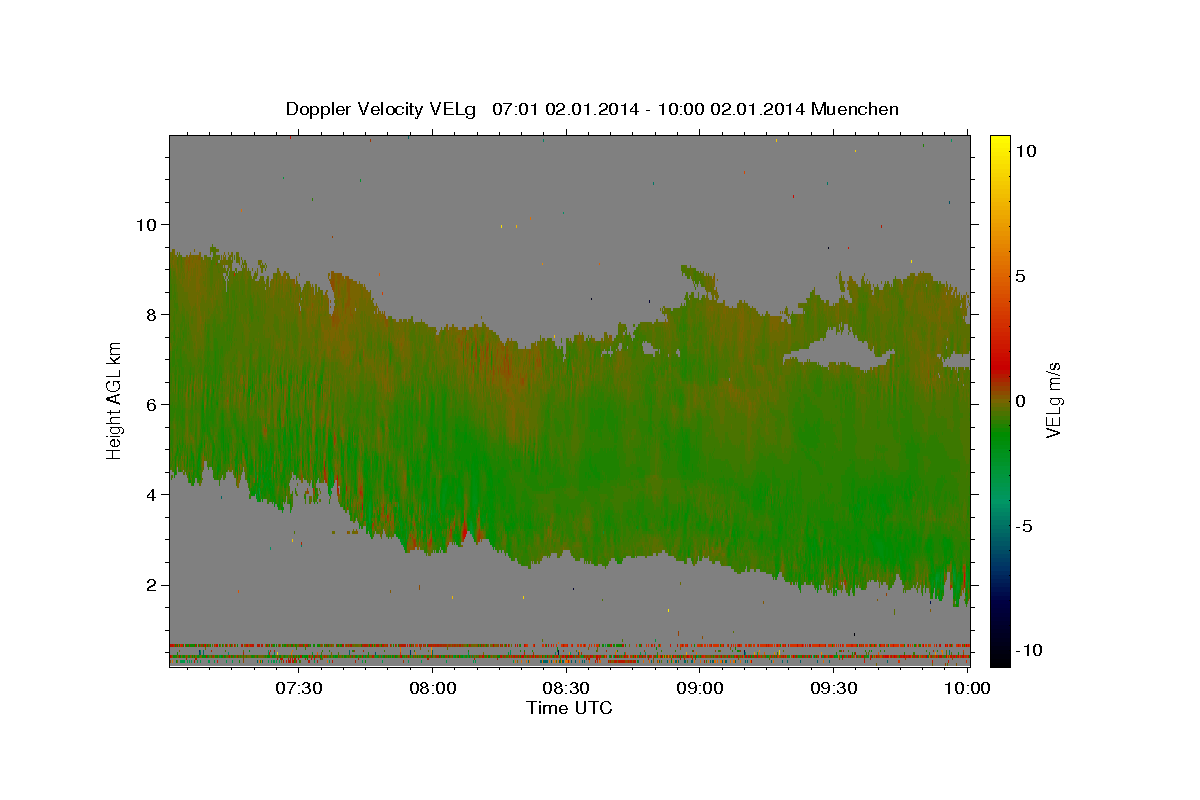Pick the yellow top of the colorbar
The height and width of the screenshot is (800, 1200).
tap(1000, 142)
